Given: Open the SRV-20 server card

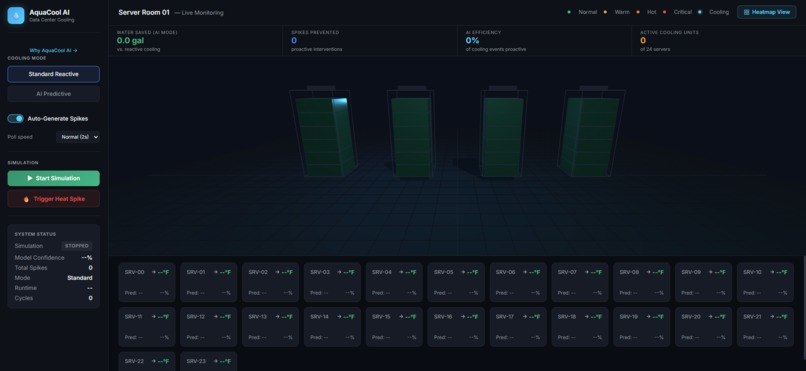Looking at the screenshot, I should pos(703,327).
